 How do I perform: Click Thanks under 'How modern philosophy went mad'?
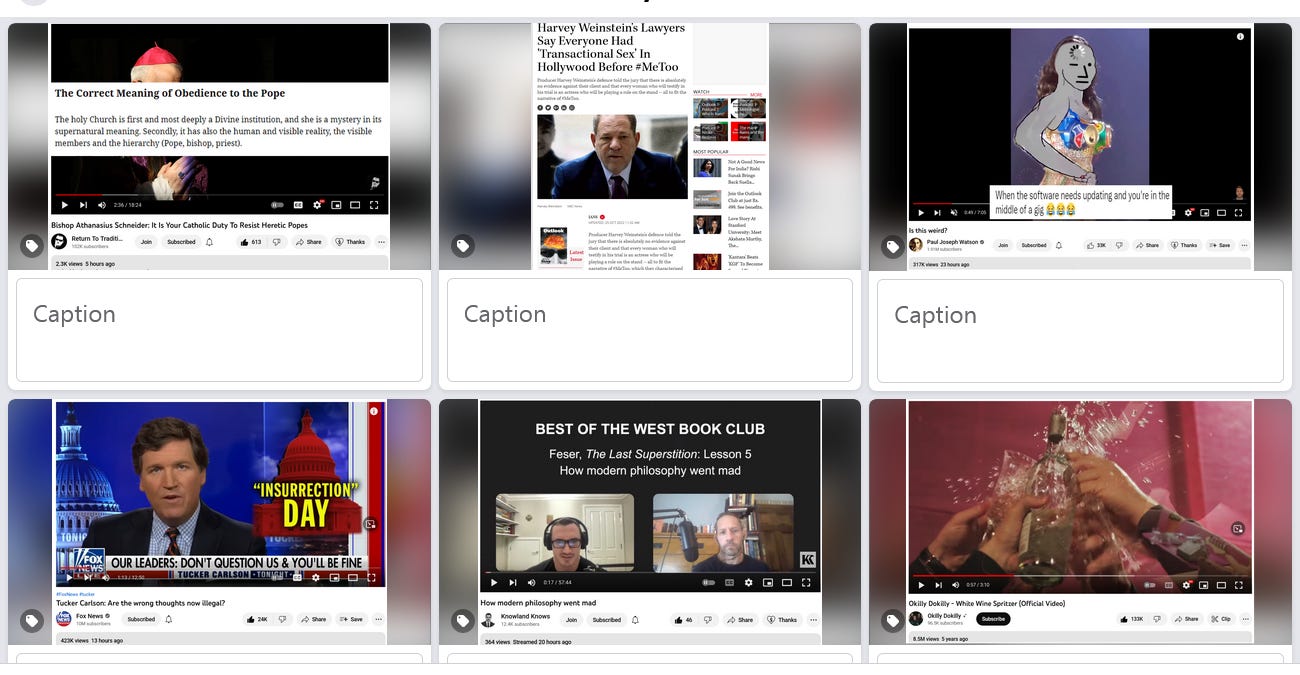click(782, 620)
